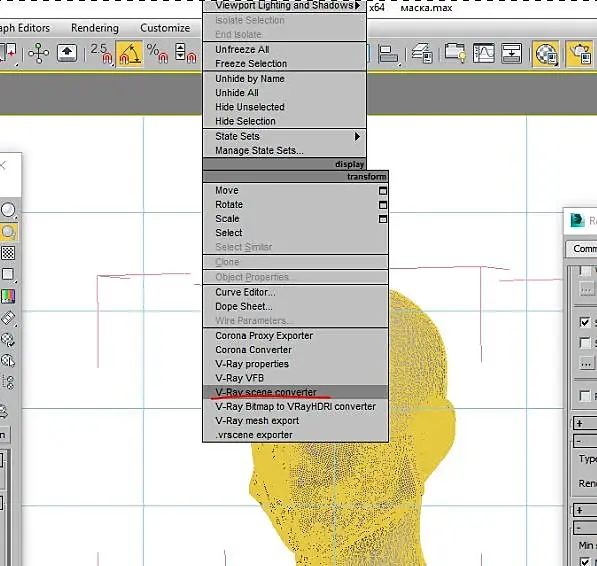Open the Material Editor icon
This screenshot has height=566, width=597.
[545, 54]
